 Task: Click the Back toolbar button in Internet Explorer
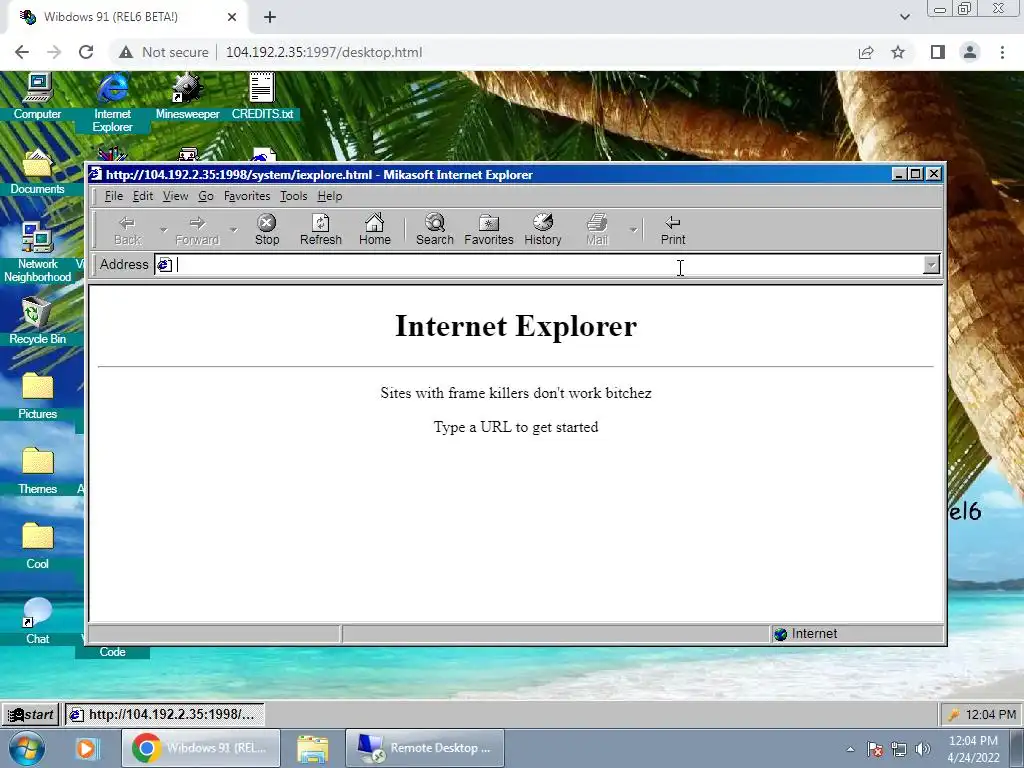pos(127,230)
